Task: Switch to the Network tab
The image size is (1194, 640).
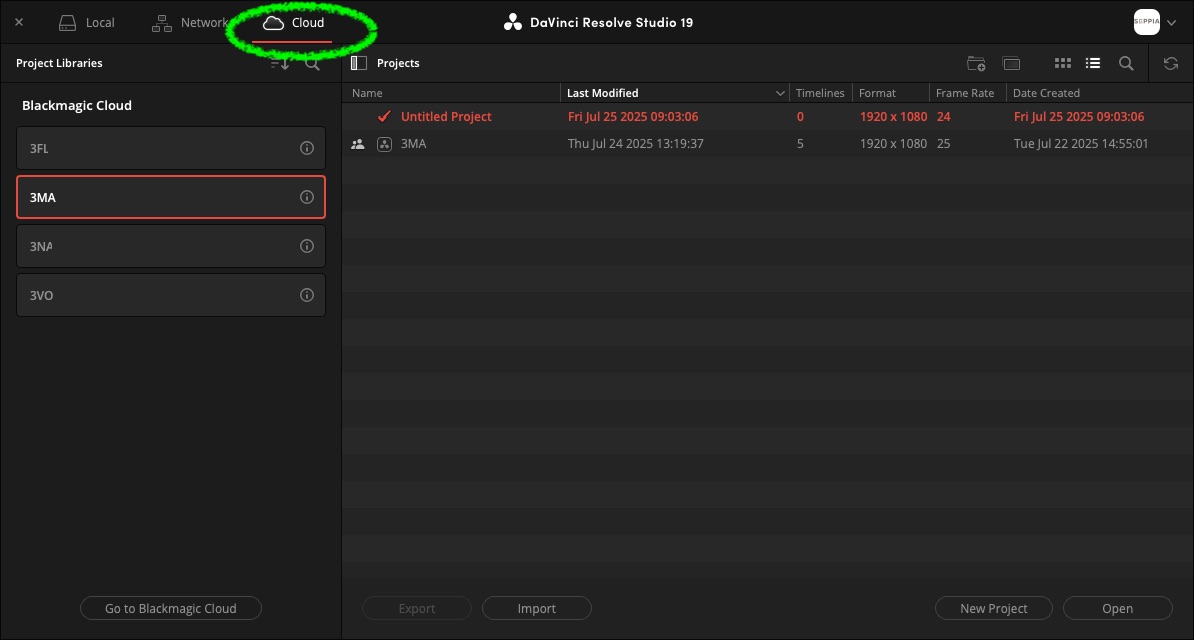Action: click(x=190, y=22)
